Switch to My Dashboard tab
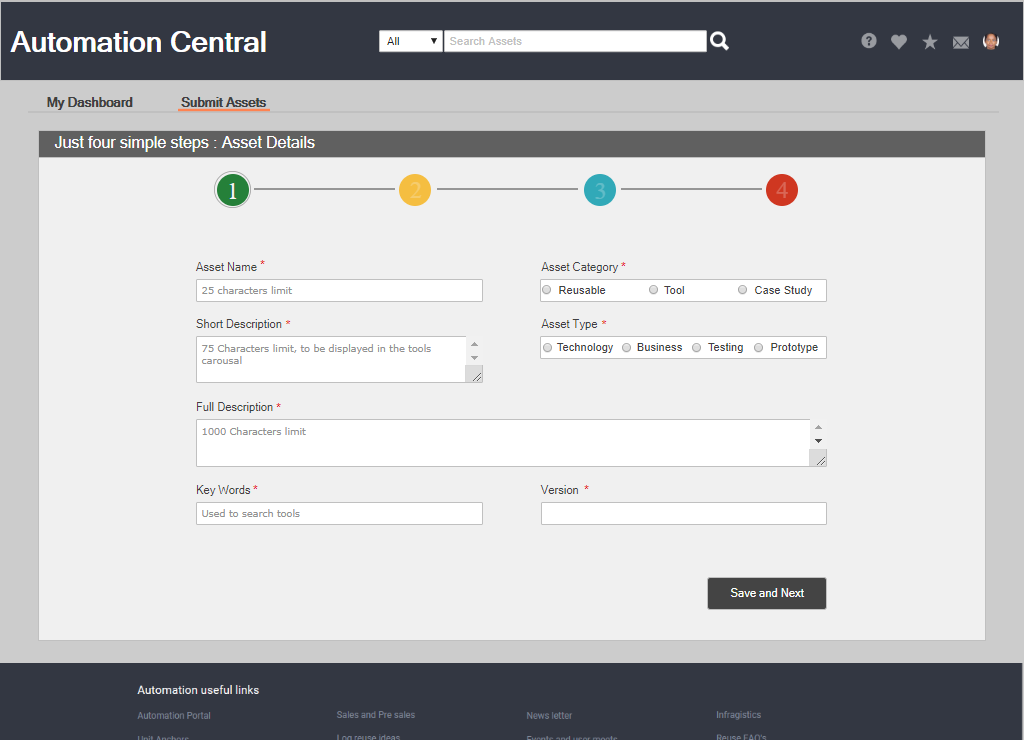Image resolution: width=1024 pixels, height=740 pixels. [x=90, y=102]
